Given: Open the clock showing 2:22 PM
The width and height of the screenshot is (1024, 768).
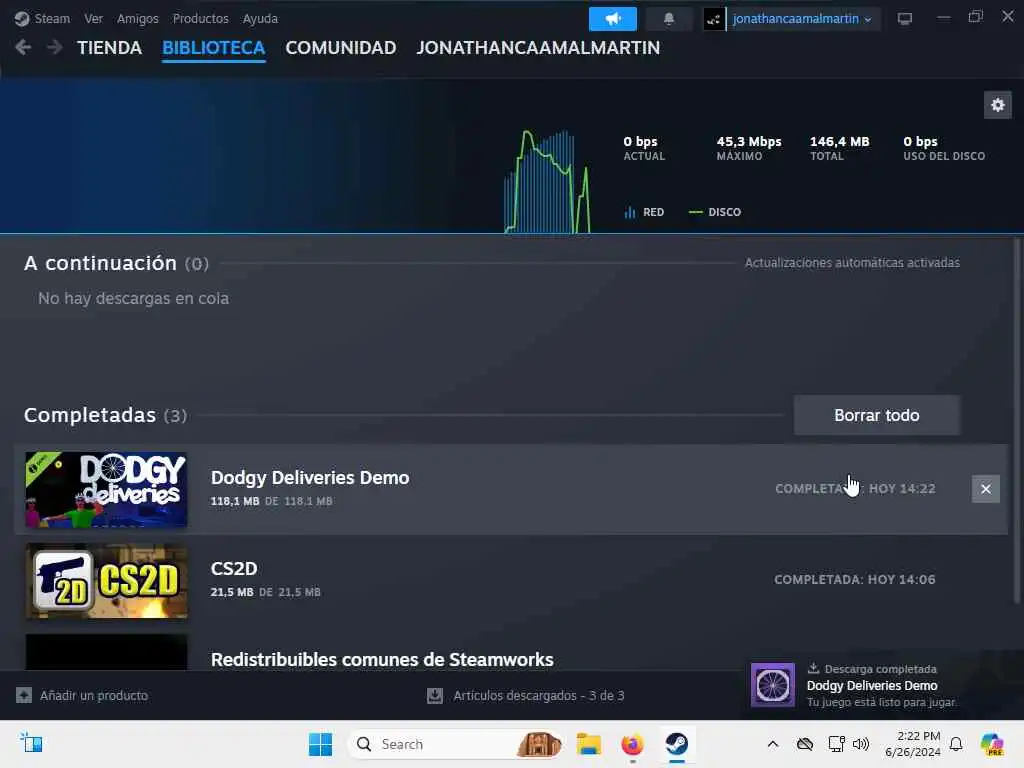Looking at the screenshot, I should (x=912, y=744).
